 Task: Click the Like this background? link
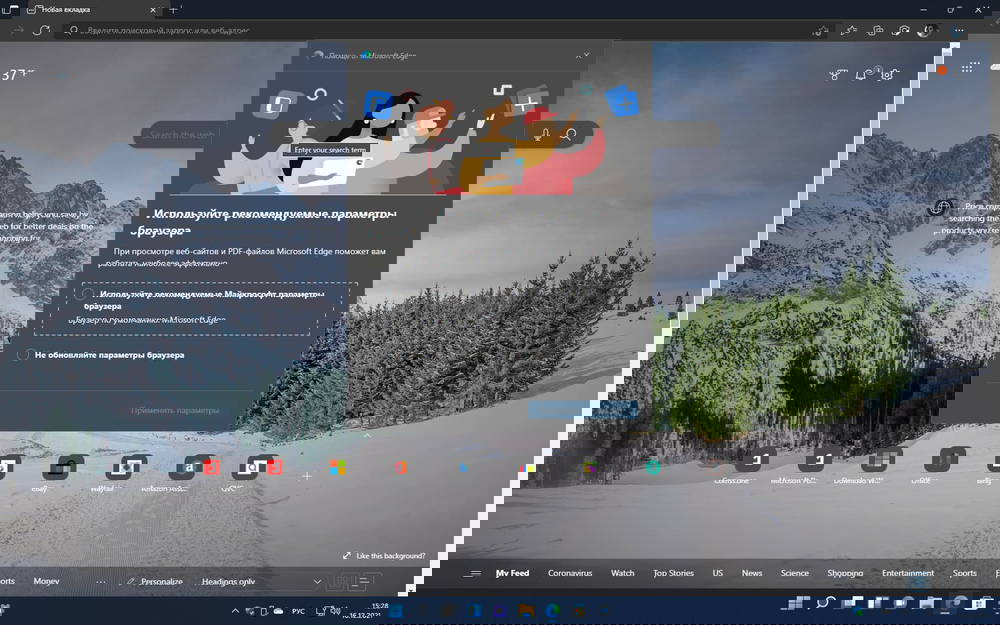point(391,555)
